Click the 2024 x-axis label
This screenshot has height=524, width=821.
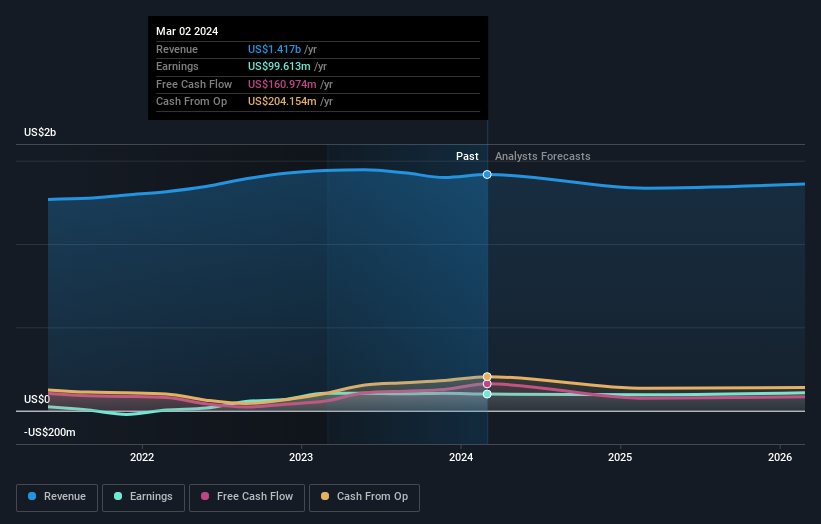tap(461, 457)
